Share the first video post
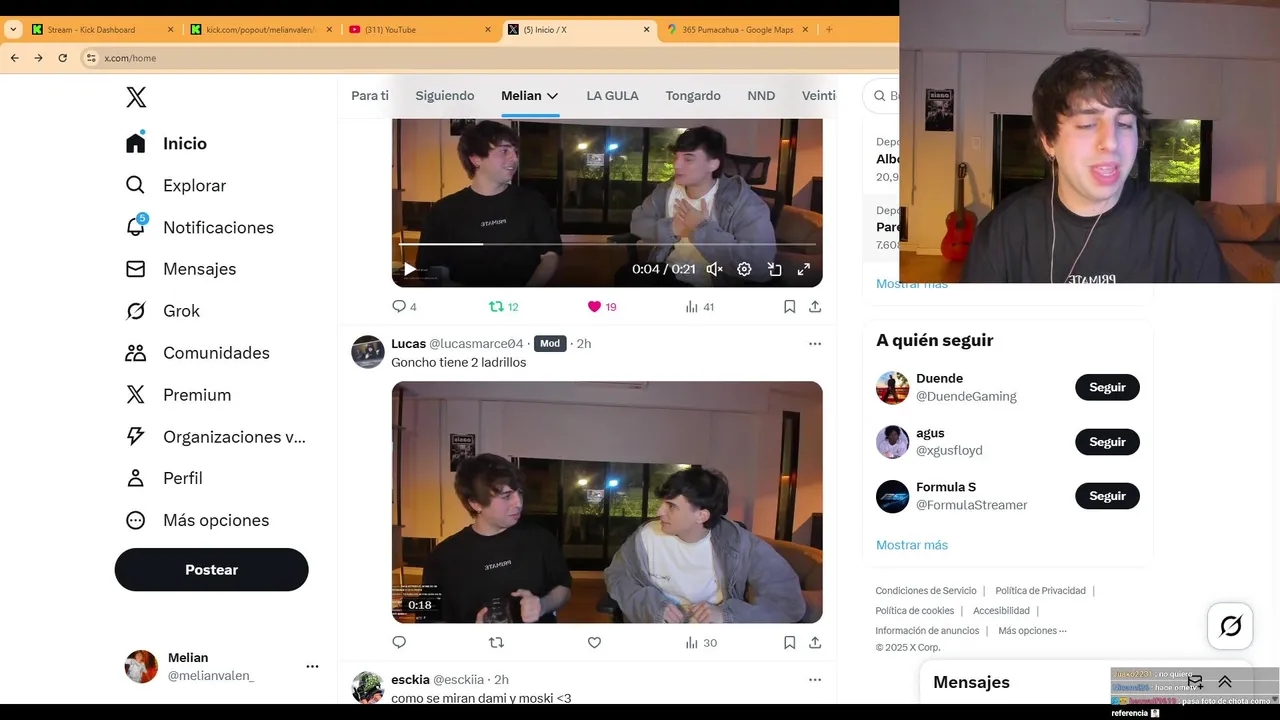The width and height of the screenshot is (1280, 720). tap(815, 307)
